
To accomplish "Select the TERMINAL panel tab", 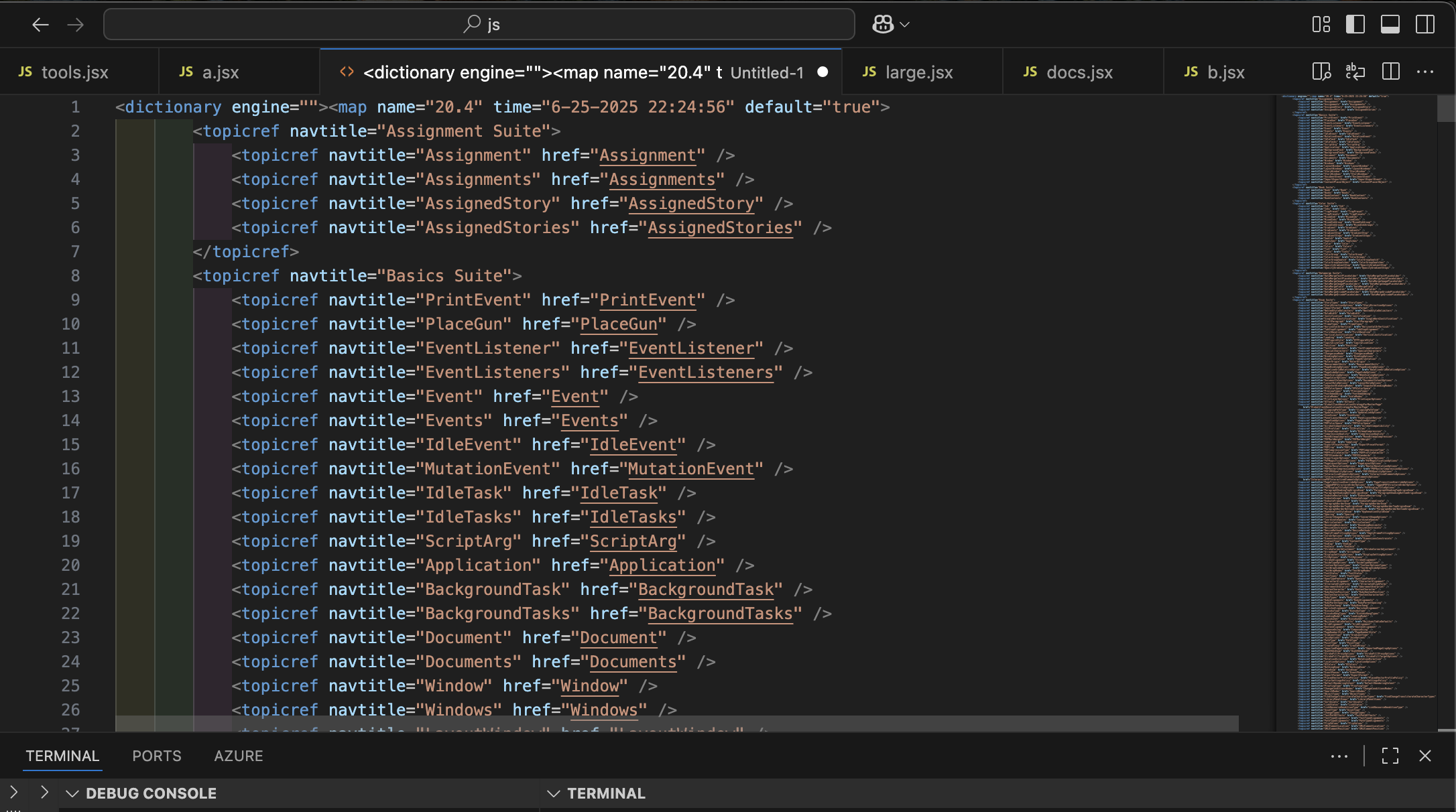I will click(x=62, y=756).
